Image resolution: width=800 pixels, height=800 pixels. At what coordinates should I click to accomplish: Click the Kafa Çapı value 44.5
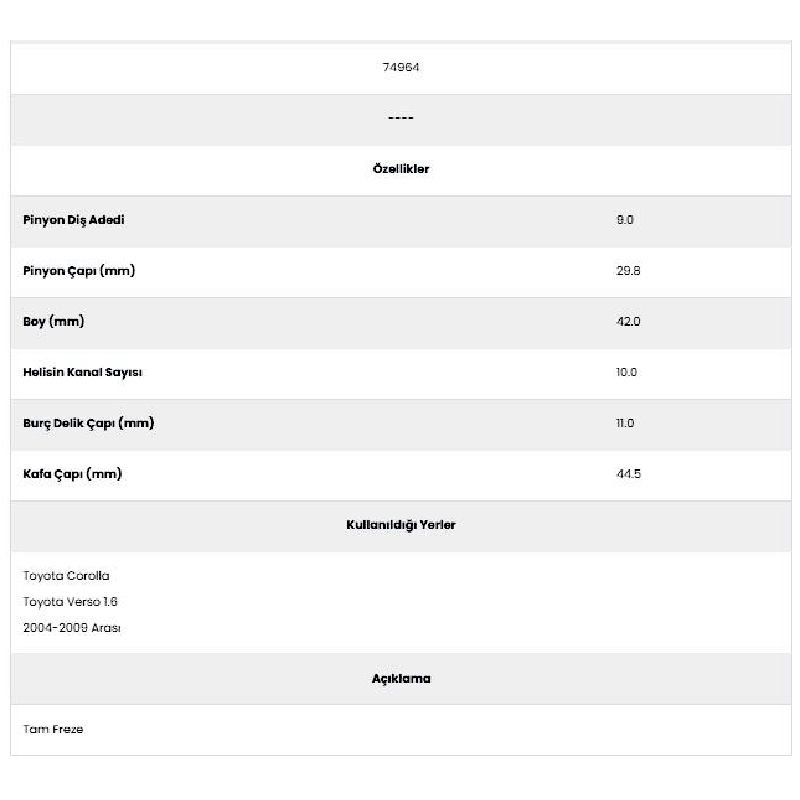pyautogui.click(x=628, y=474)
